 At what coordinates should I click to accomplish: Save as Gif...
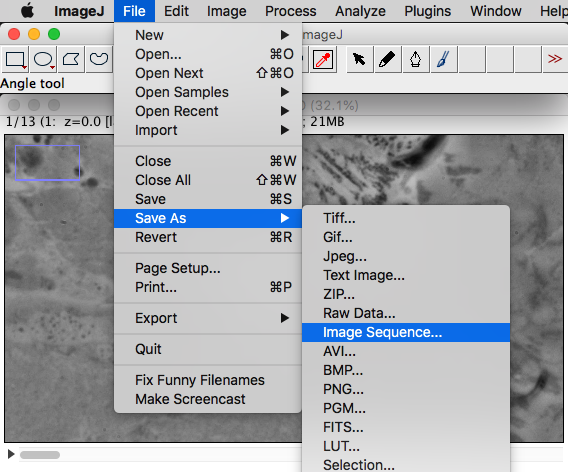coord(406,237)
